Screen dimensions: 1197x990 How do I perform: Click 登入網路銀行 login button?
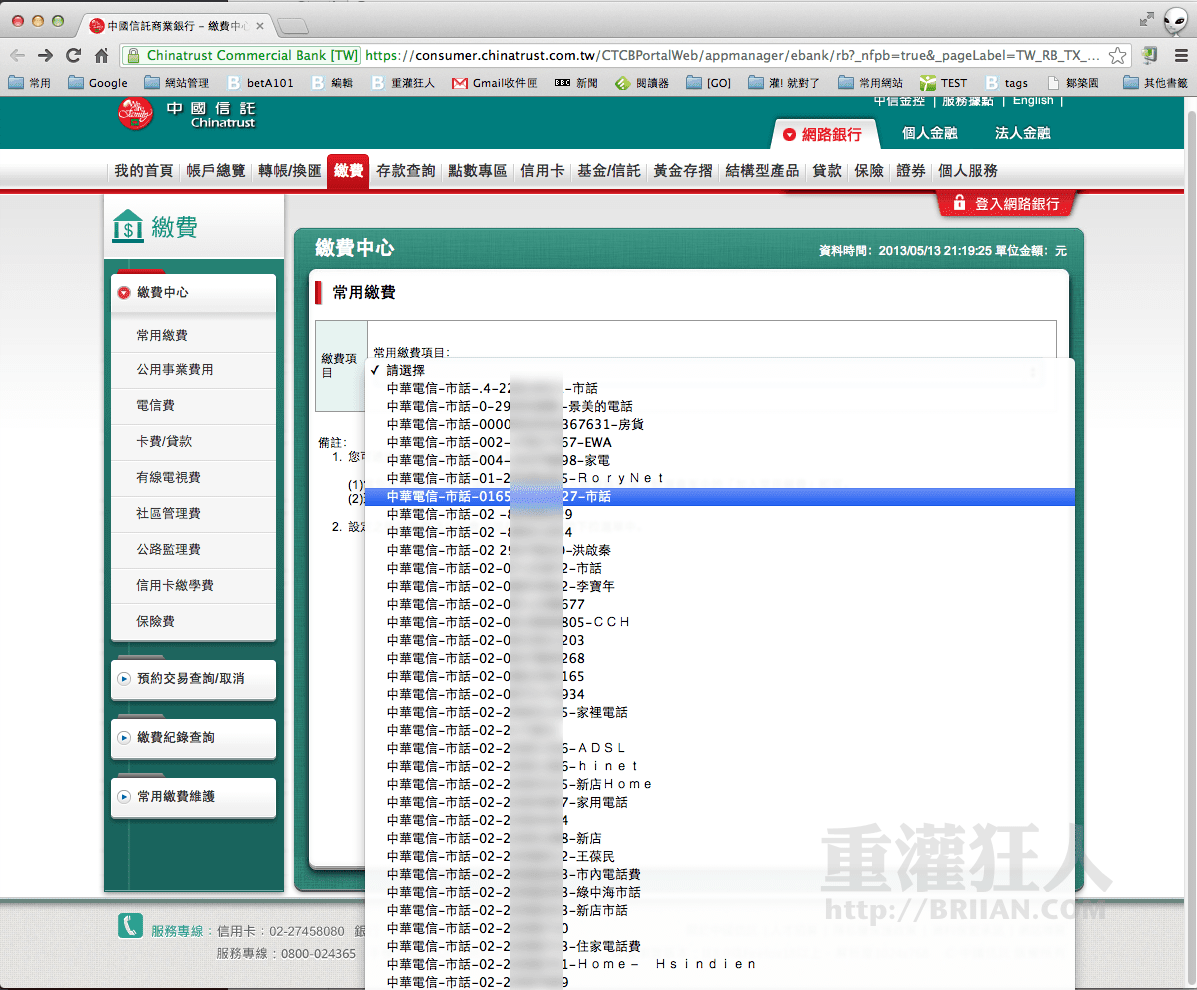click(1006, 204)
